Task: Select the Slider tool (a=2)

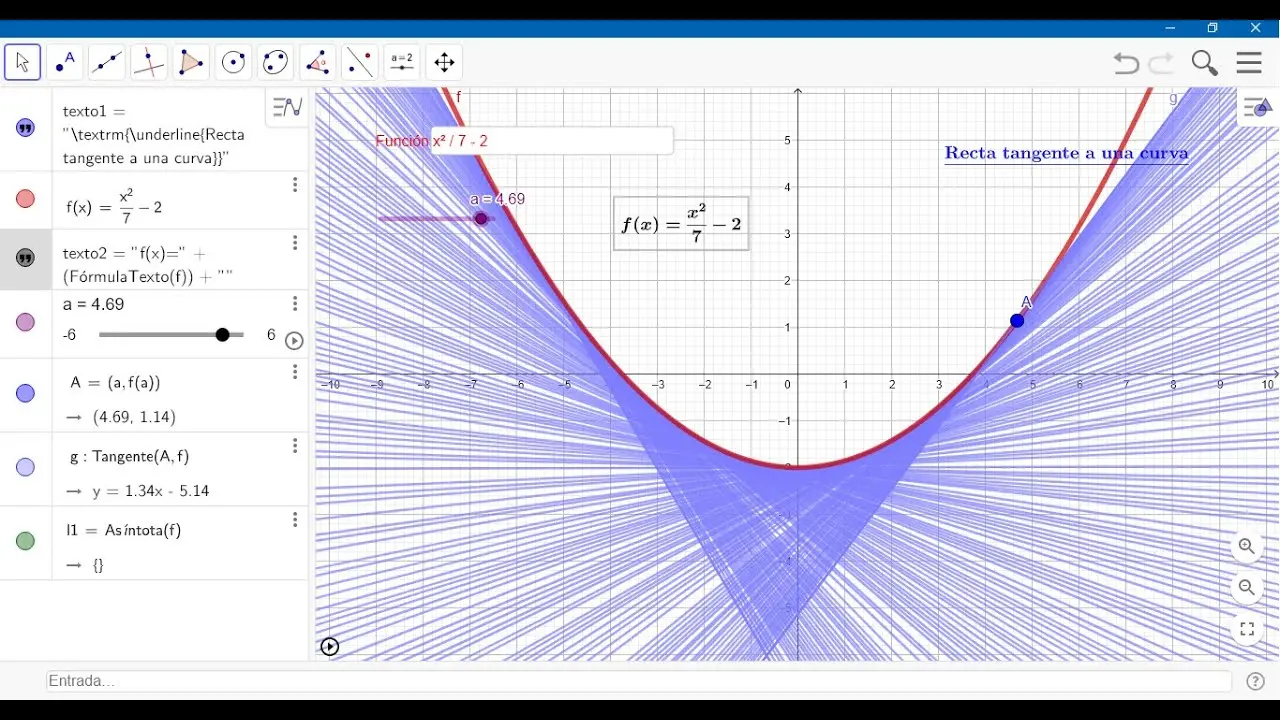Action: click(x=401, y=62)
